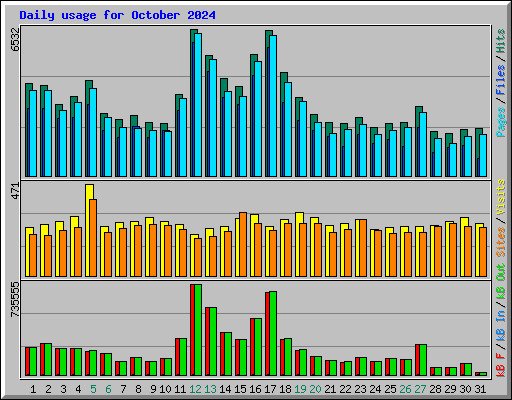512x400 pixels.
Task: Click the cyan bar for day 1
Action: (x=33, y=133)
